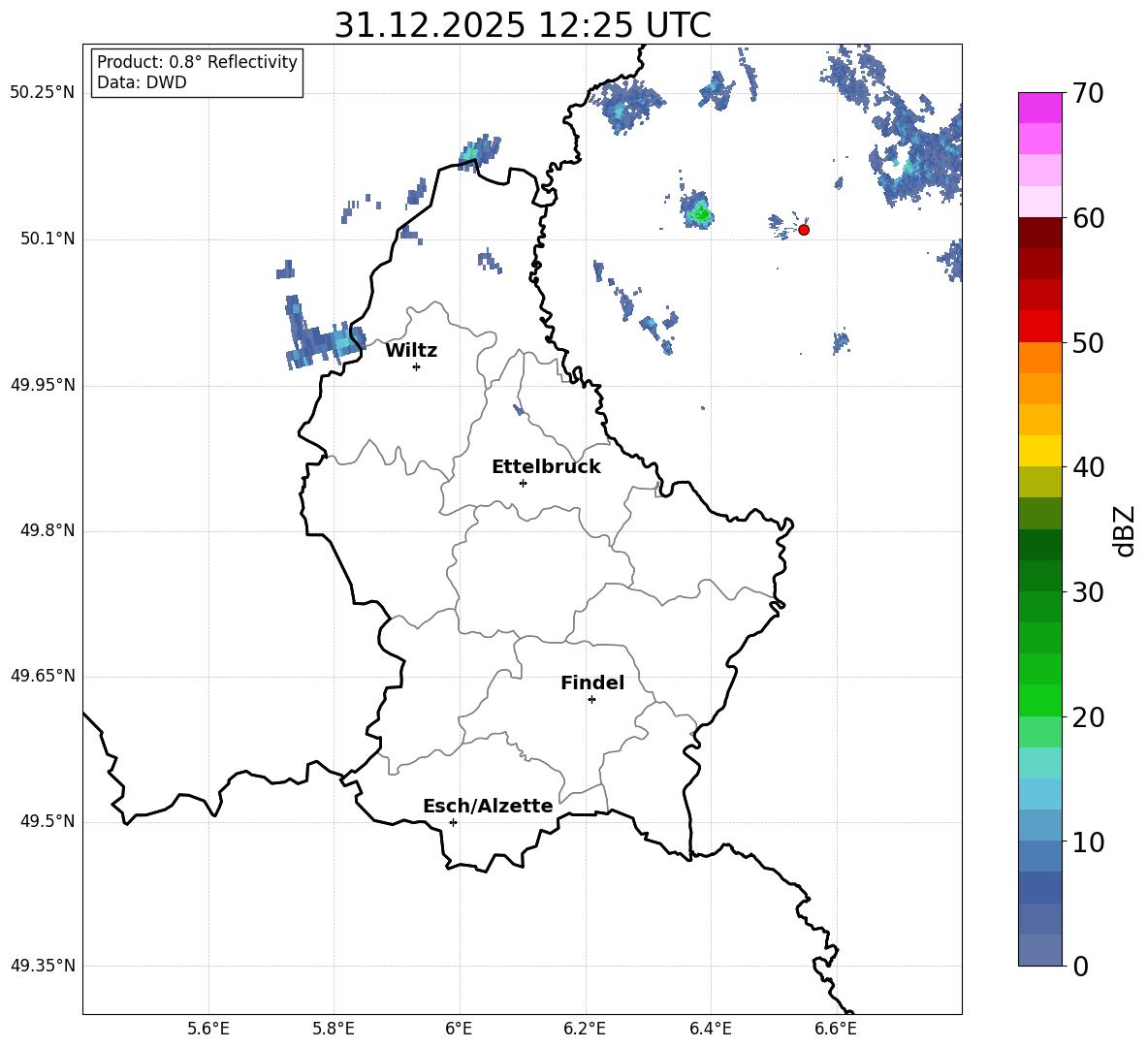
Task: Click the Wiltz city label
Action: click(411, 351)
